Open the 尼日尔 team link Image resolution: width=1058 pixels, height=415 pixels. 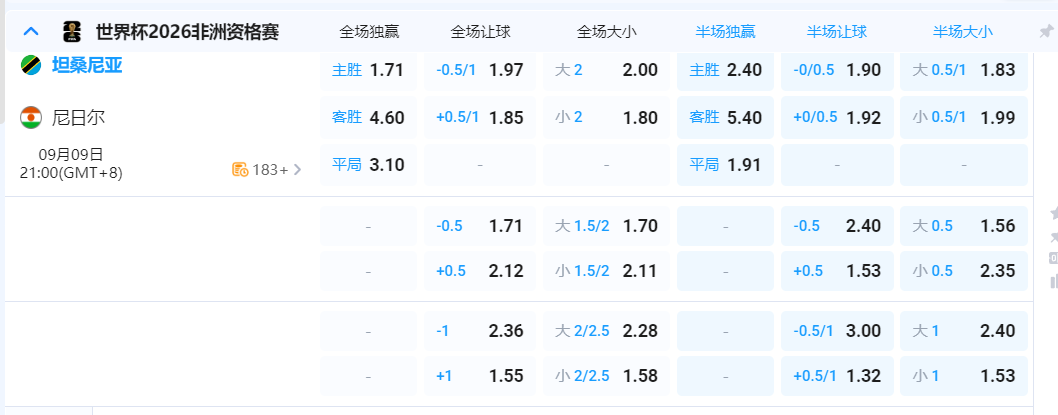pyautogui.click(x=78, y=117)
